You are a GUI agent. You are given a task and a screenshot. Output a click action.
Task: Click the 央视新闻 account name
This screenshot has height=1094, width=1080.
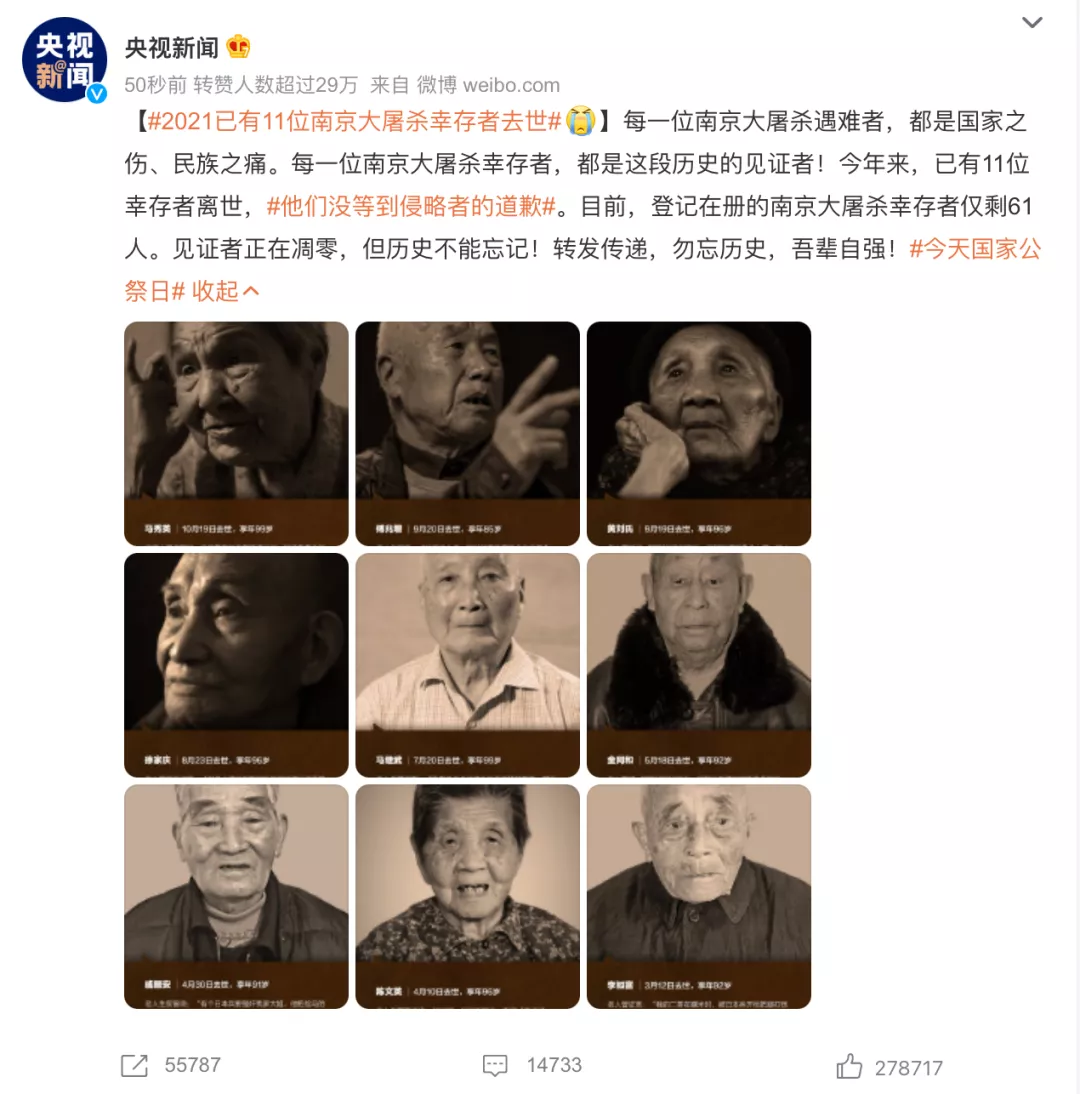click(x=172, y=47)
